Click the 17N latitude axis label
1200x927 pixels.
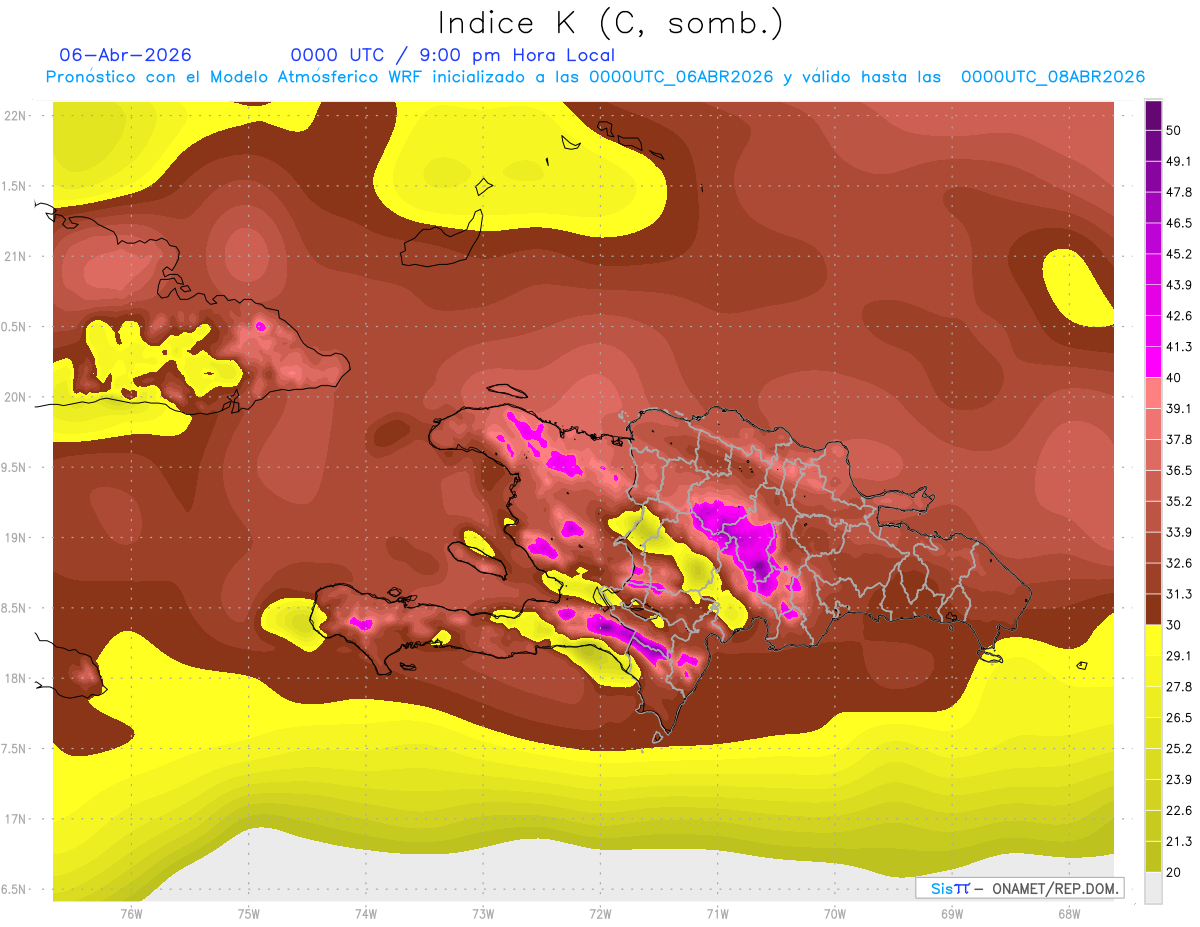point(15,819)
